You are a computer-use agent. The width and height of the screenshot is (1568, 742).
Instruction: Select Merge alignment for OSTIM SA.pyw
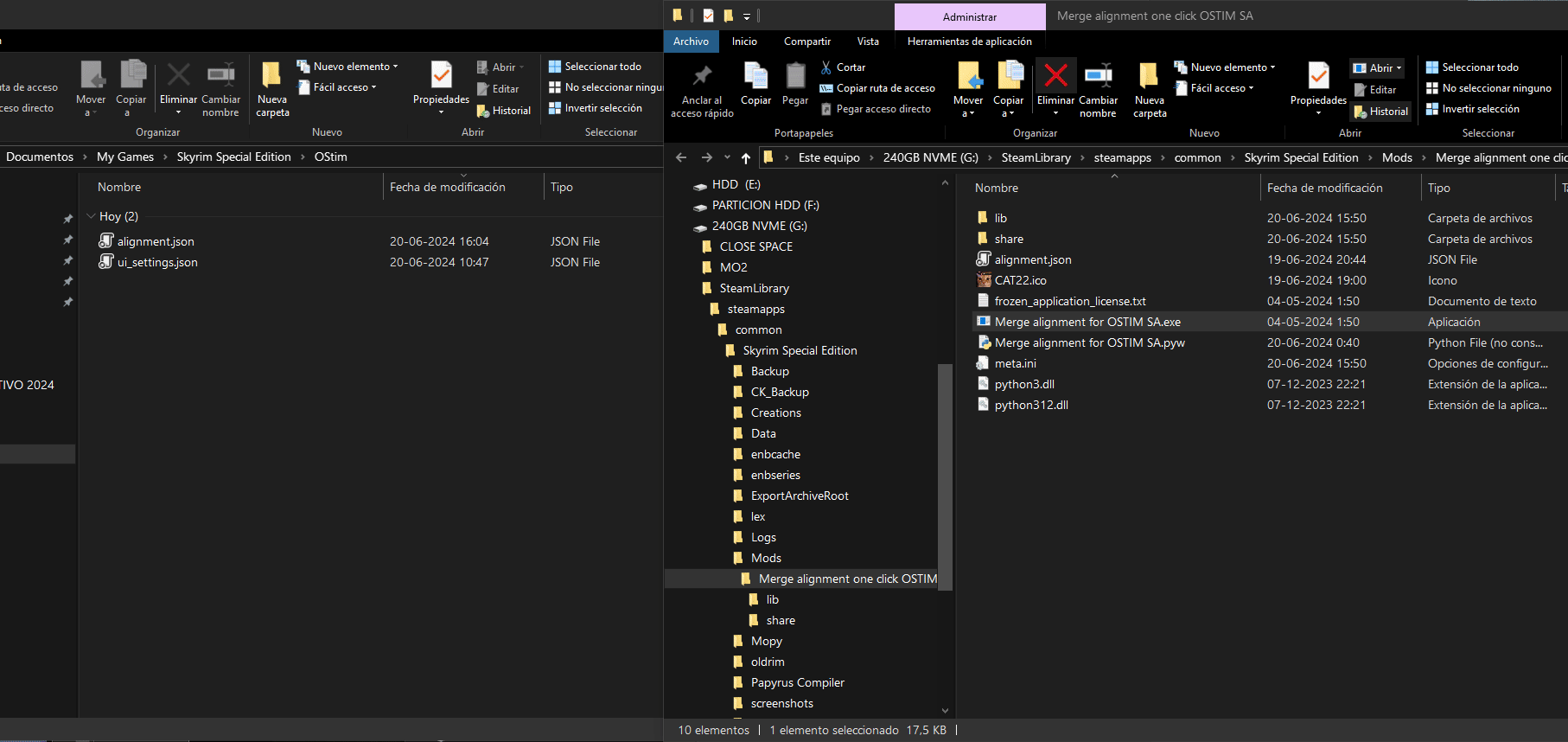coord(1089,342)
